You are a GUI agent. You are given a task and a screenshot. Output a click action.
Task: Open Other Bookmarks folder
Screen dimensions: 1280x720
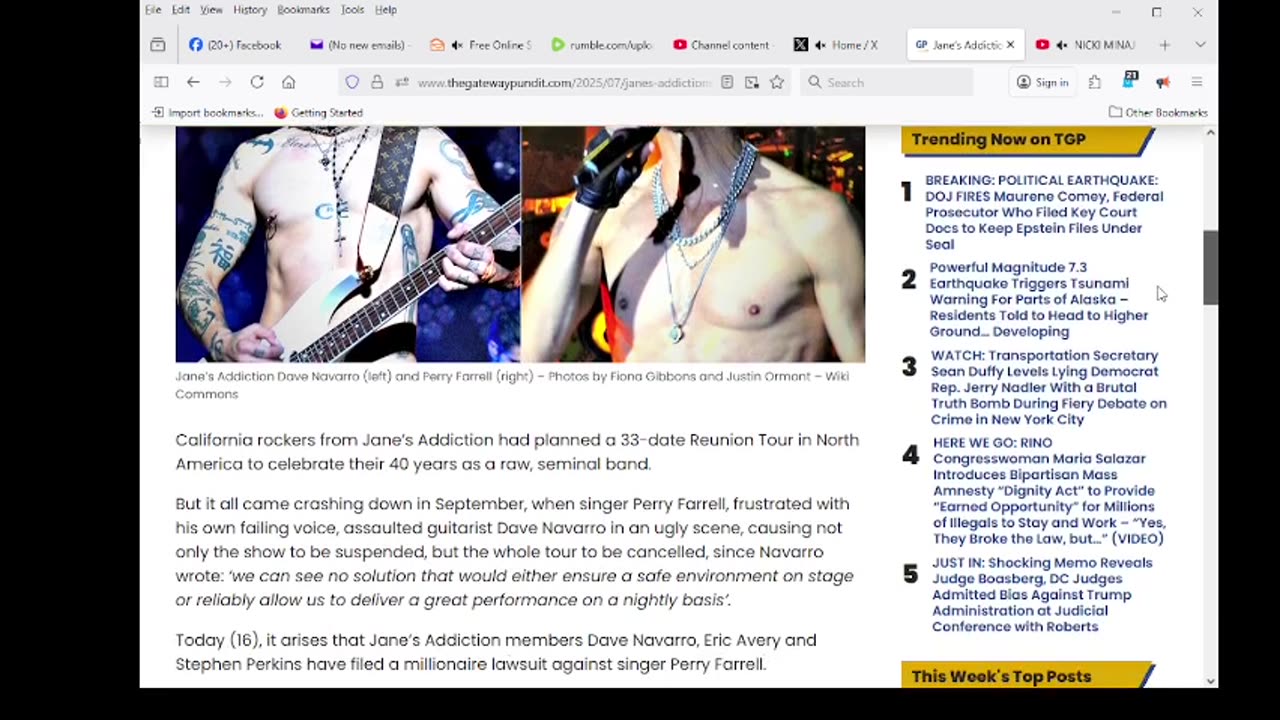point(1158,112)
